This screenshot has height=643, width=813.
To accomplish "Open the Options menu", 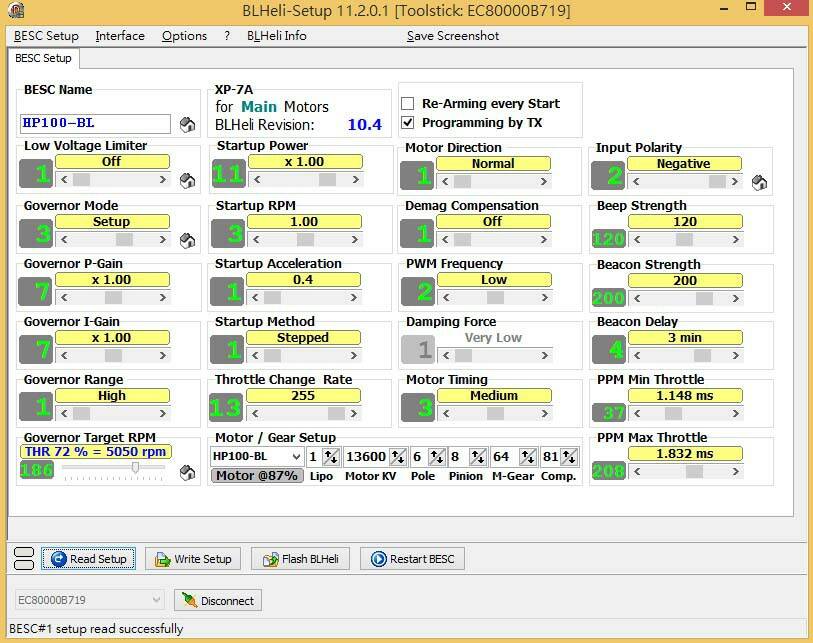I will 184,36.
